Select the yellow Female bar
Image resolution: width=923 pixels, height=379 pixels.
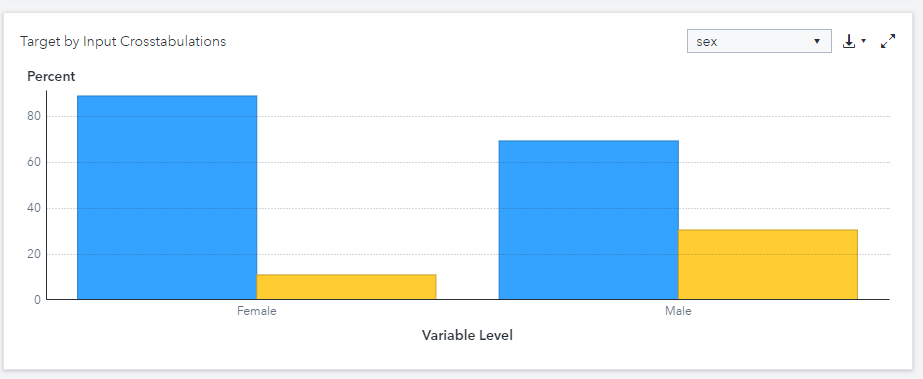(x=347, y=287)
